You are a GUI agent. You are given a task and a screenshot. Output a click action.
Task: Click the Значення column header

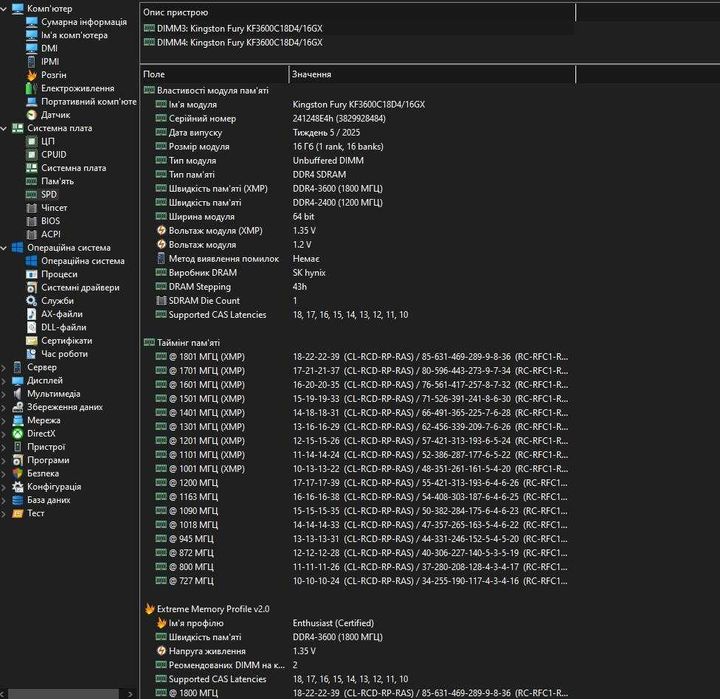pos(432,74)
